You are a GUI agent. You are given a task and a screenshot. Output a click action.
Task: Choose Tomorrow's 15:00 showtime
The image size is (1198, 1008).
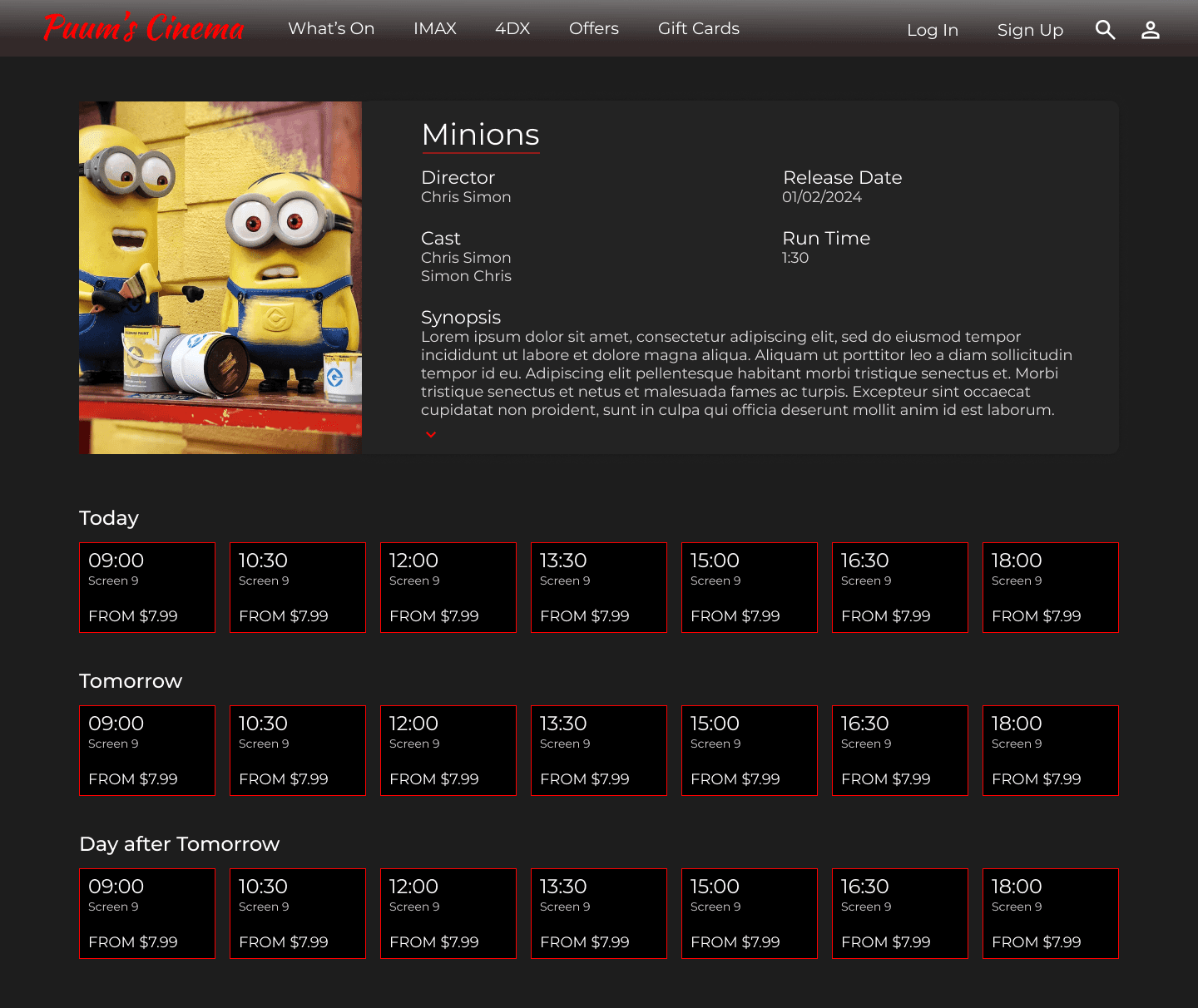pyautogui.click(x=750, y=751)
